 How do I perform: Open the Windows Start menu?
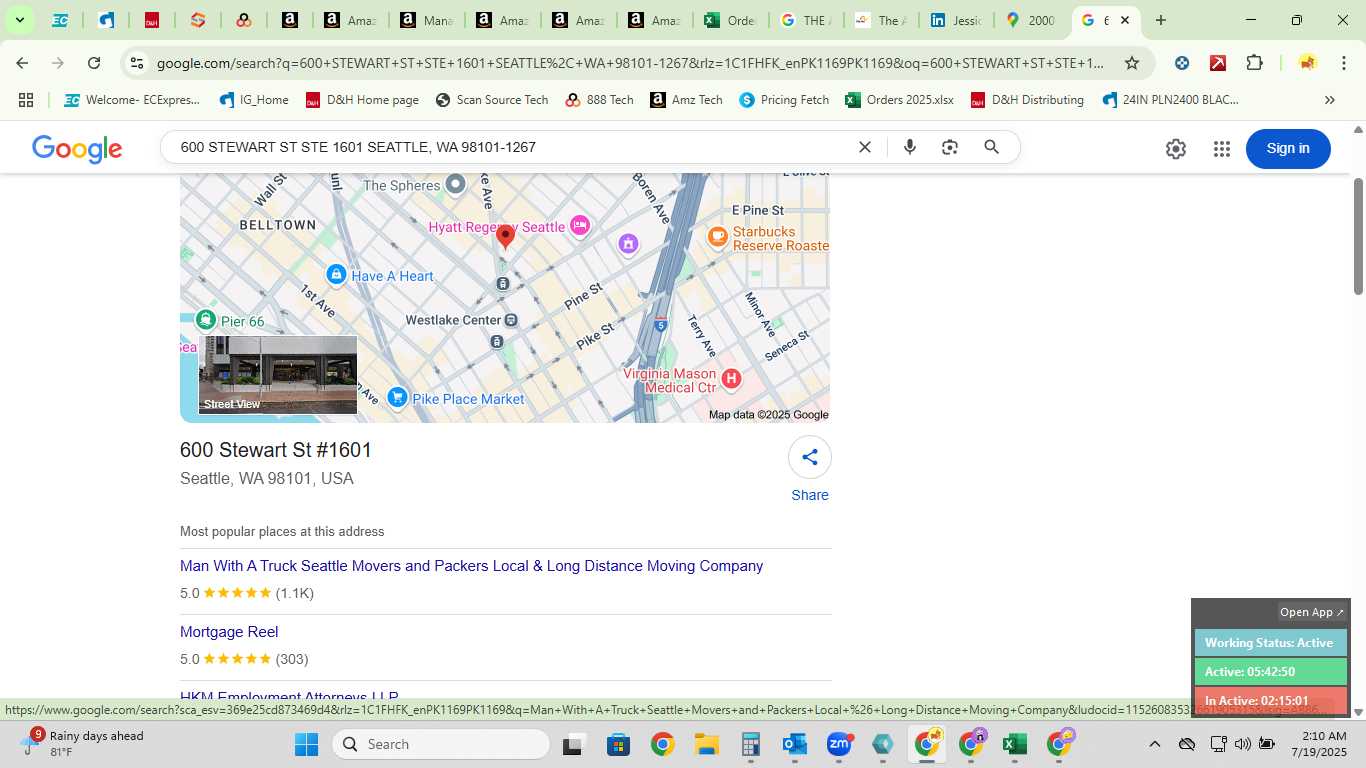306,744
